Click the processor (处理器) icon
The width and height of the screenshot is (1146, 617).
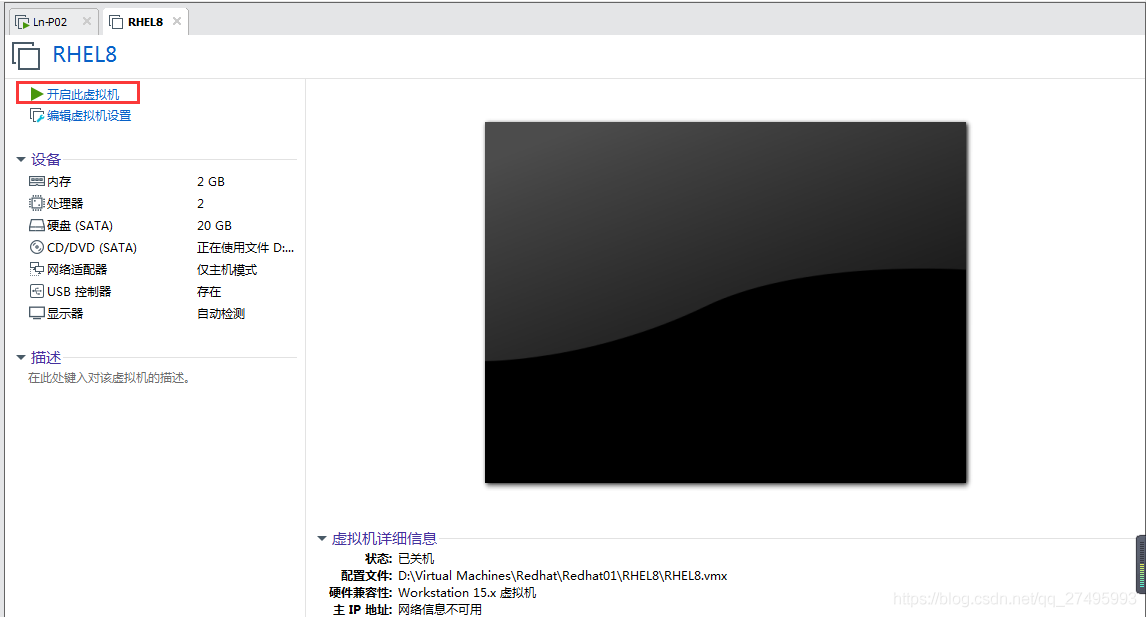37,203
